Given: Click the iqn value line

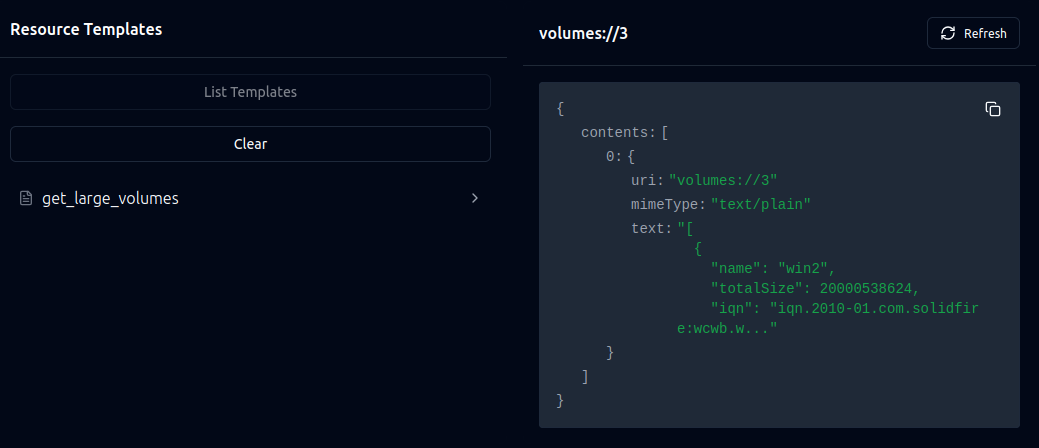Looking at the screenshot, I should click(828, 318).
